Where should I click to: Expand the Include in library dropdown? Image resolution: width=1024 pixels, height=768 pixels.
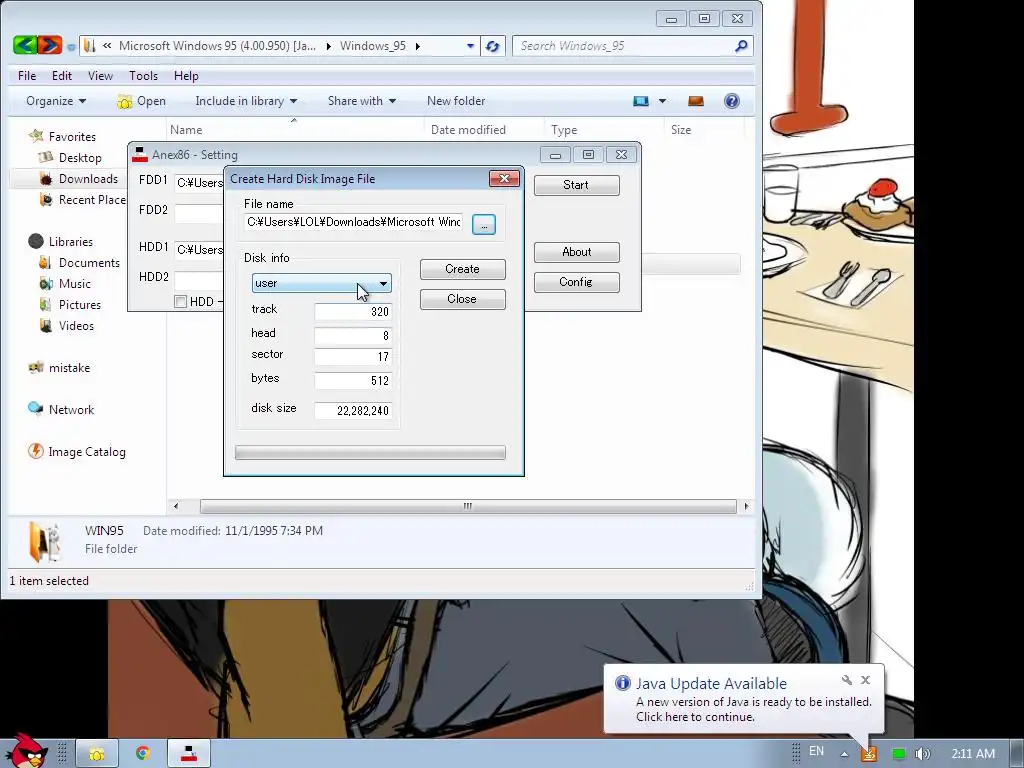click(x=246, y=101)
